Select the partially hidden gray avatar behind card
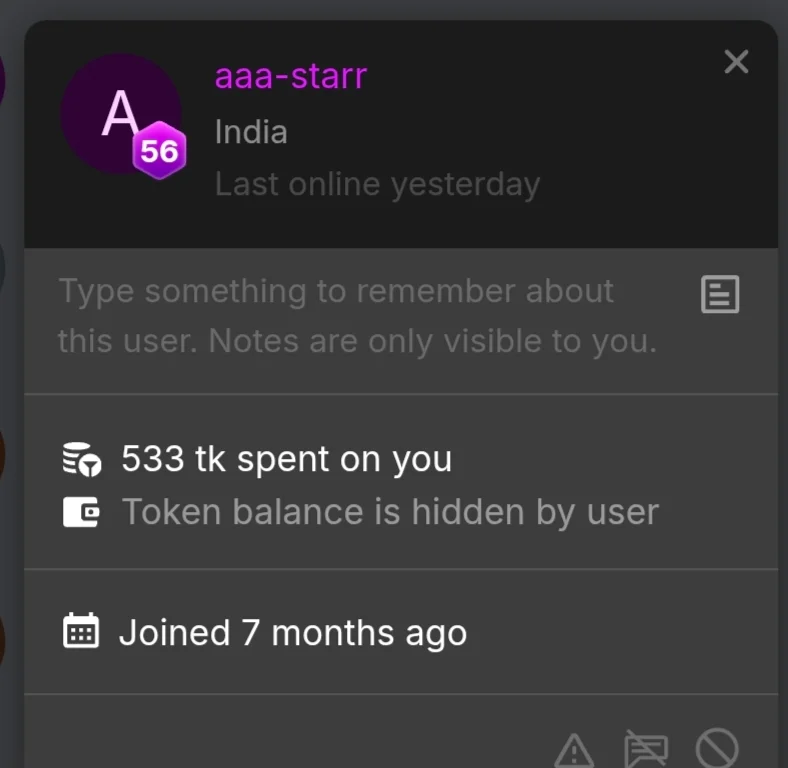788x768 pixels. click(x=3, y=266)
